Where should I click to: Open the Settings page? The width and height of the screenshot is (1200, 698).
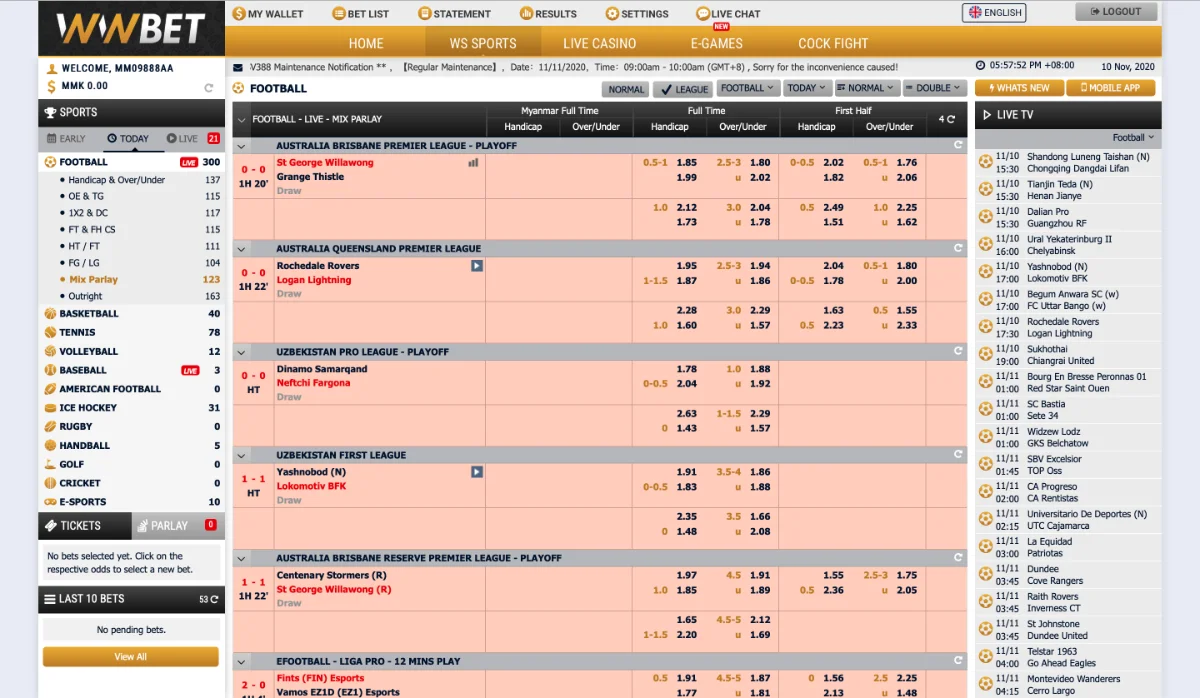(637, 14)
